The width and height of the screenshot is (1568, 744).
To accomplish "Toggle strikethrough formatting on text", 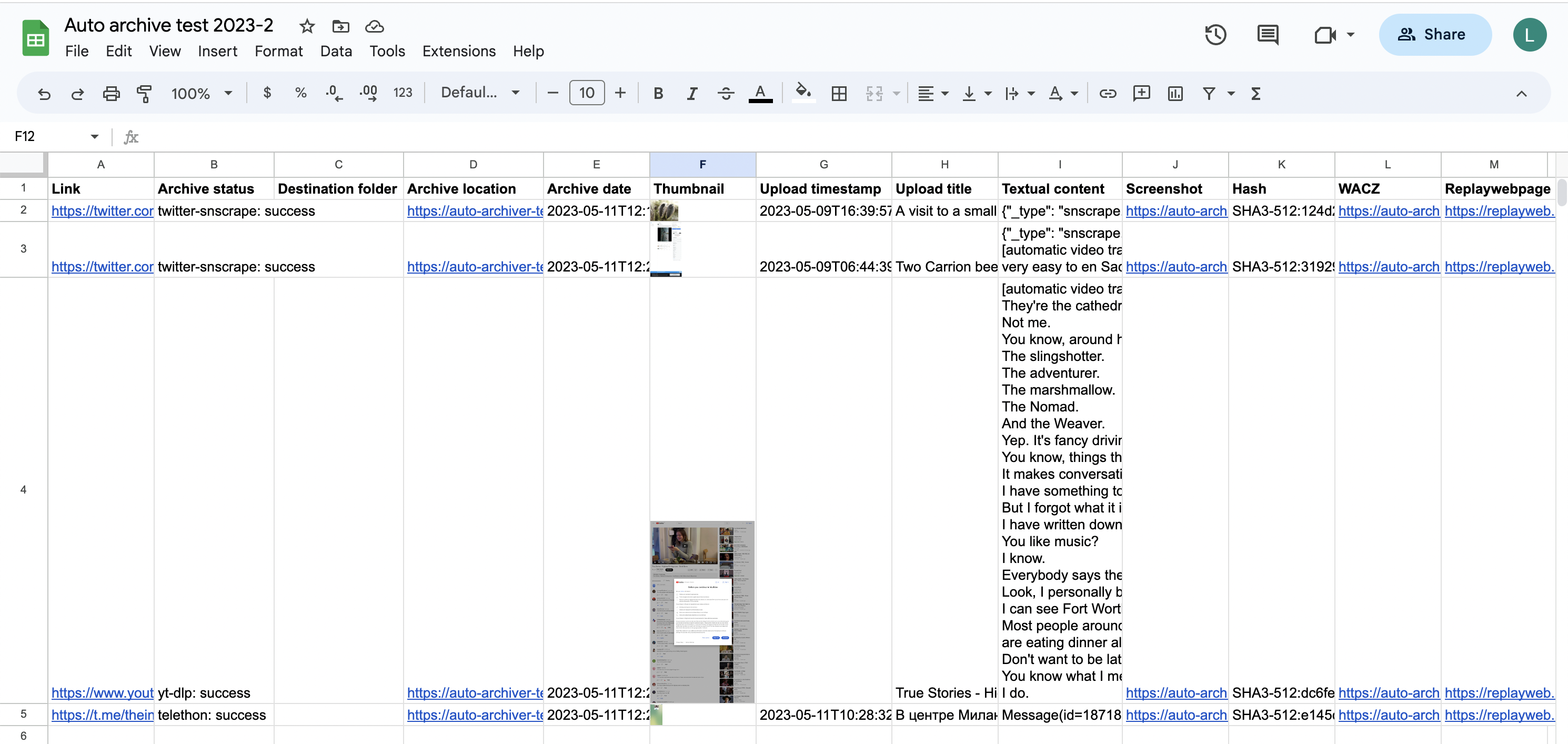I will coord(723,92).
